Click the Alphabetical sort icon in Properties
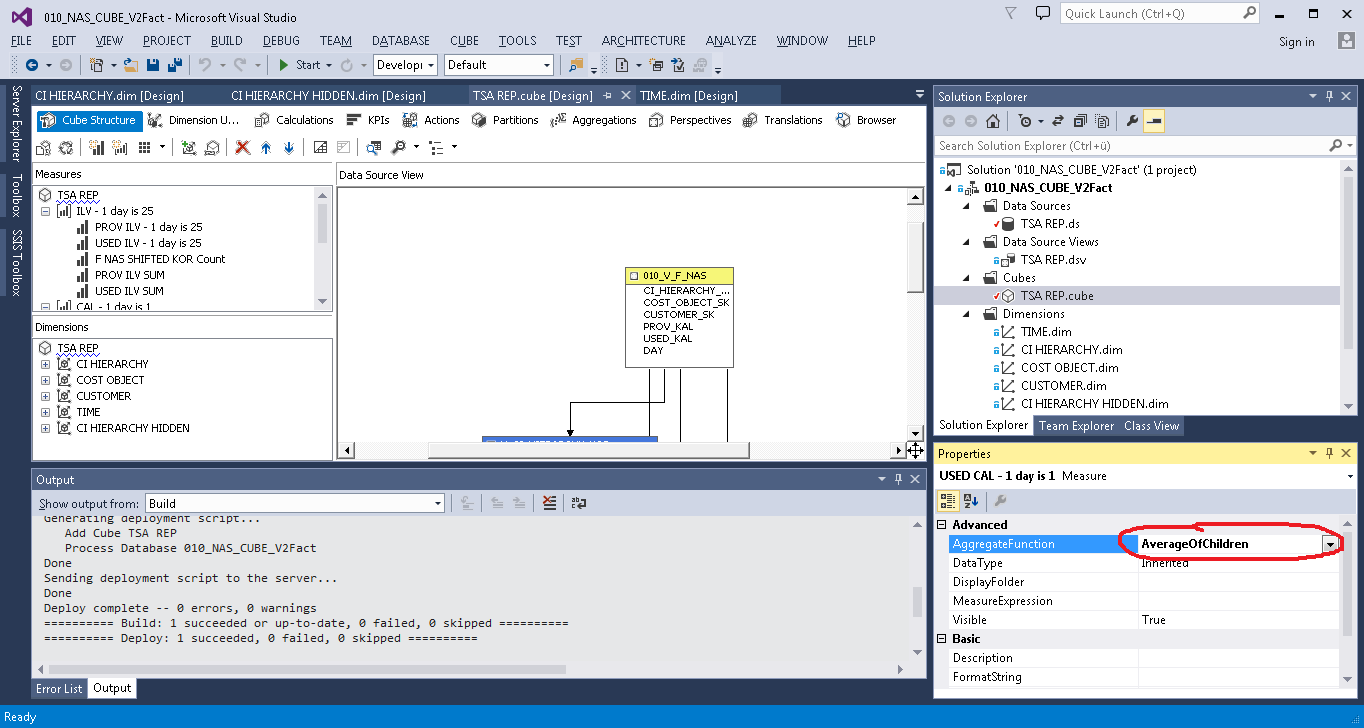 [970, 500]
